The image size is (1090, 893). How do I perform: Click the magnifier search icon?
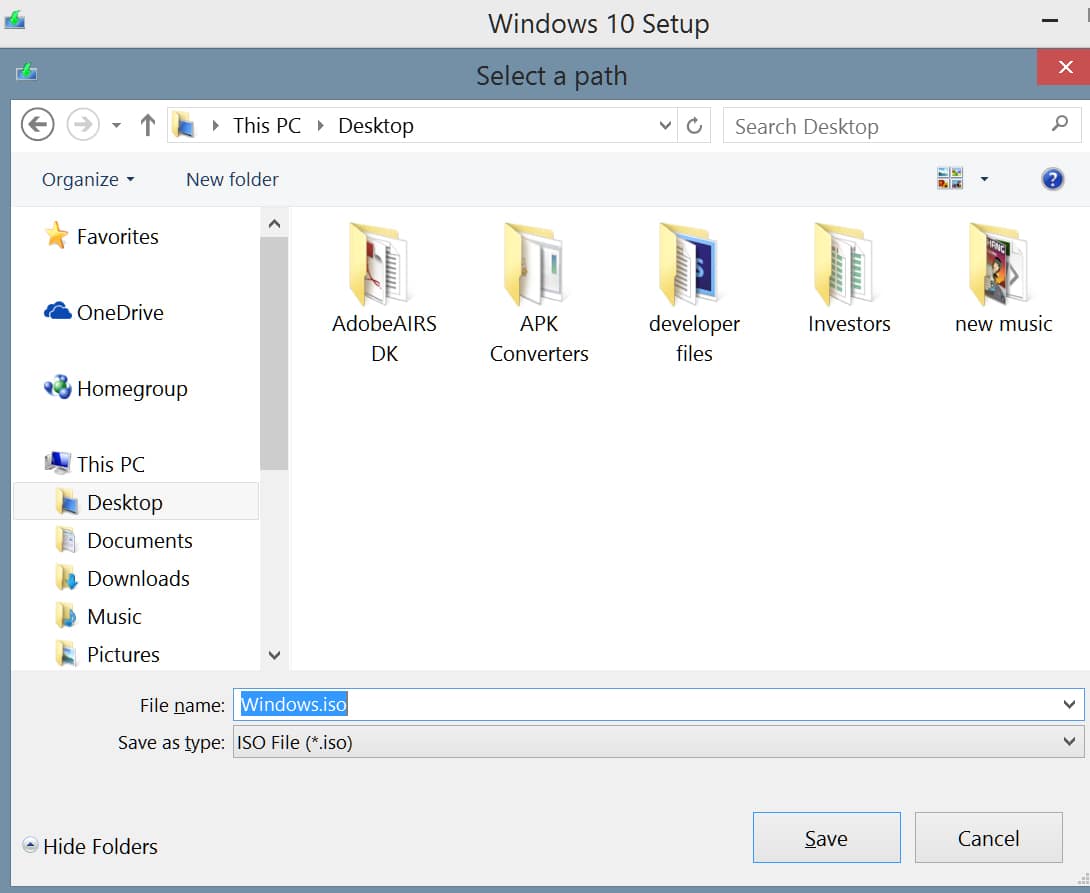pyautogui.click(x=1060, y=124)
